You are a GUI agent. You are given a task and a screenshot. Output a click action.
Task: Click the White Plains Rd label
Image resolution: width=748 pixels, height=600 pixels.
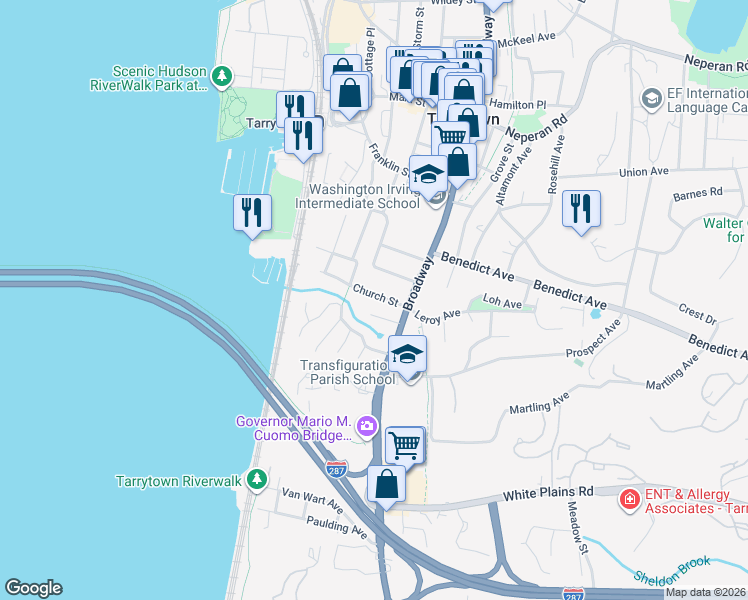pyautogui.click(x=548, y=494)
